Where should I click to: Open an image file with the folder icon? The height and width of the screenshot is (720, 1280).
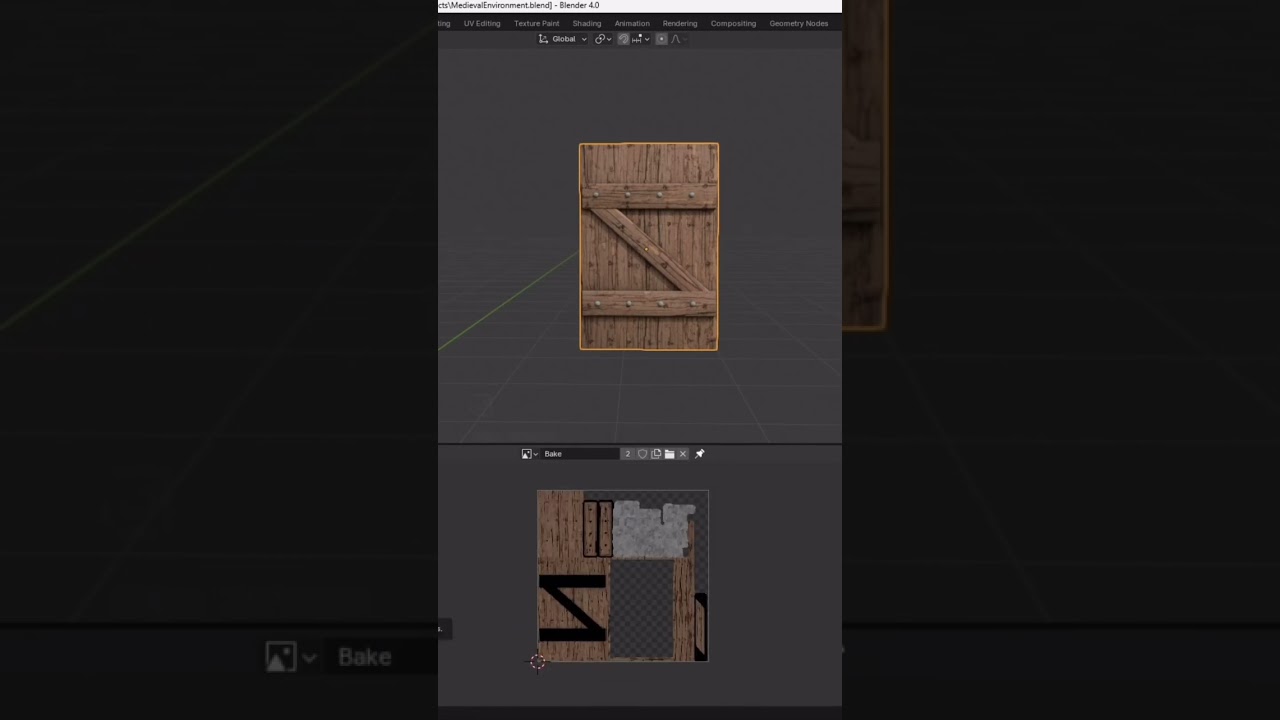(669, 454)
